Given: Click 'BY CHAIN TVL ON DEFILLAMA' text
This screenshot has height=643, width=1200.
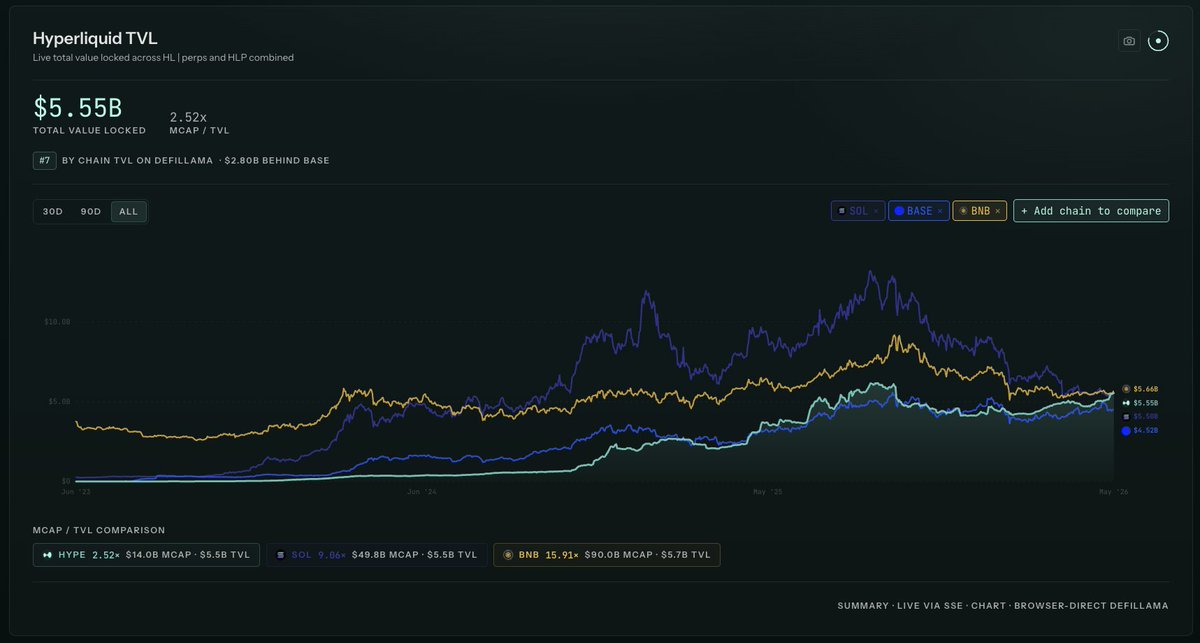Looking at the screenshot, I should click(x=138, y=160).
